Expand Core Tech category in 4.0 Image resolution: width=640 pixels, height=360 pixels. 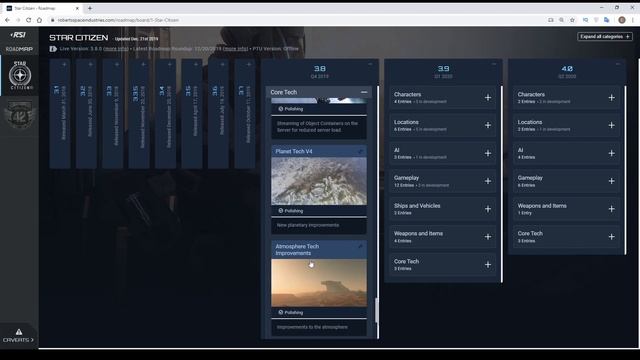click(611, 237)
